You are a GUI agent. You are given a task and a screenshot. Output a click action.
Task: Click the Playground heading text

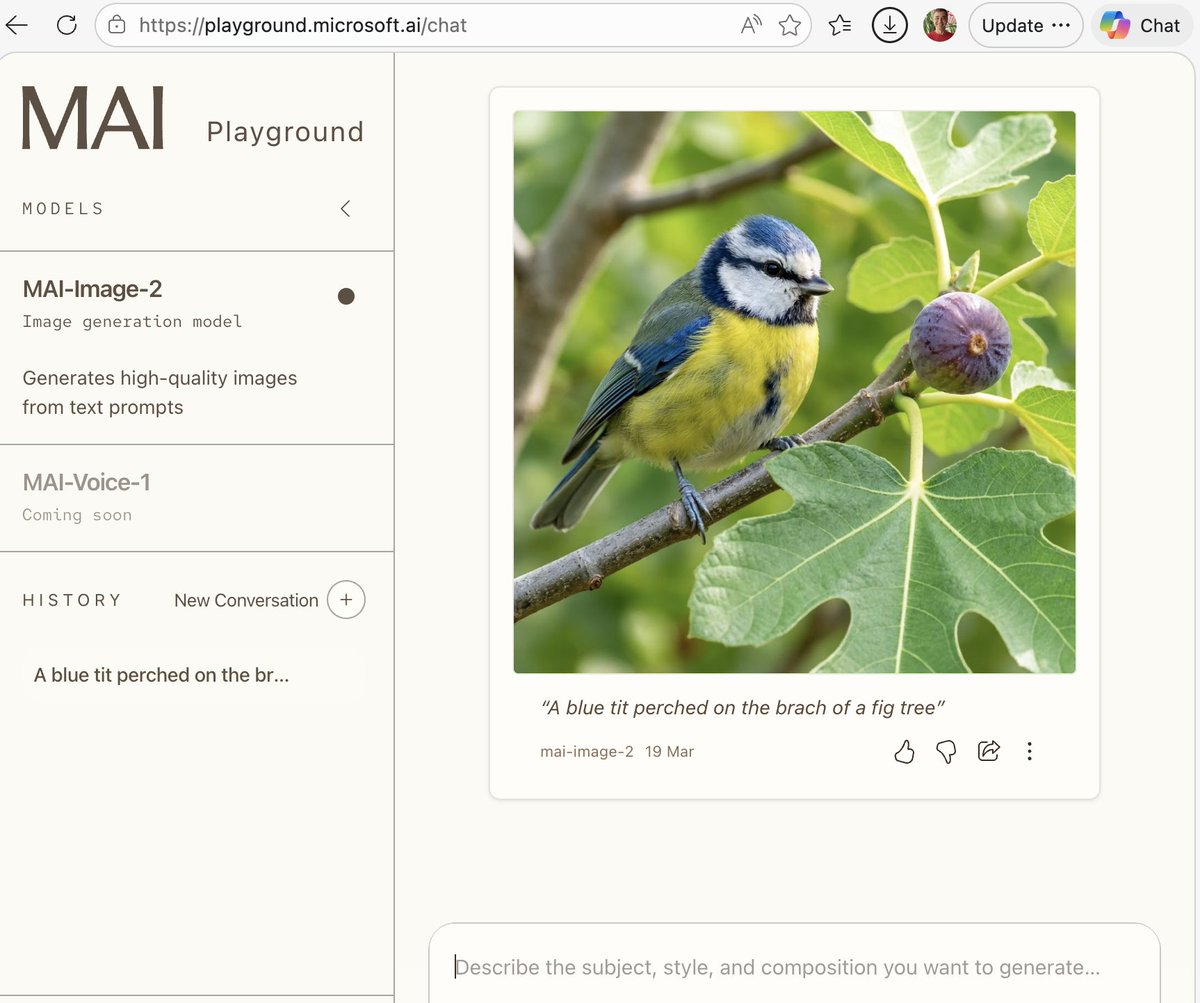285,131
